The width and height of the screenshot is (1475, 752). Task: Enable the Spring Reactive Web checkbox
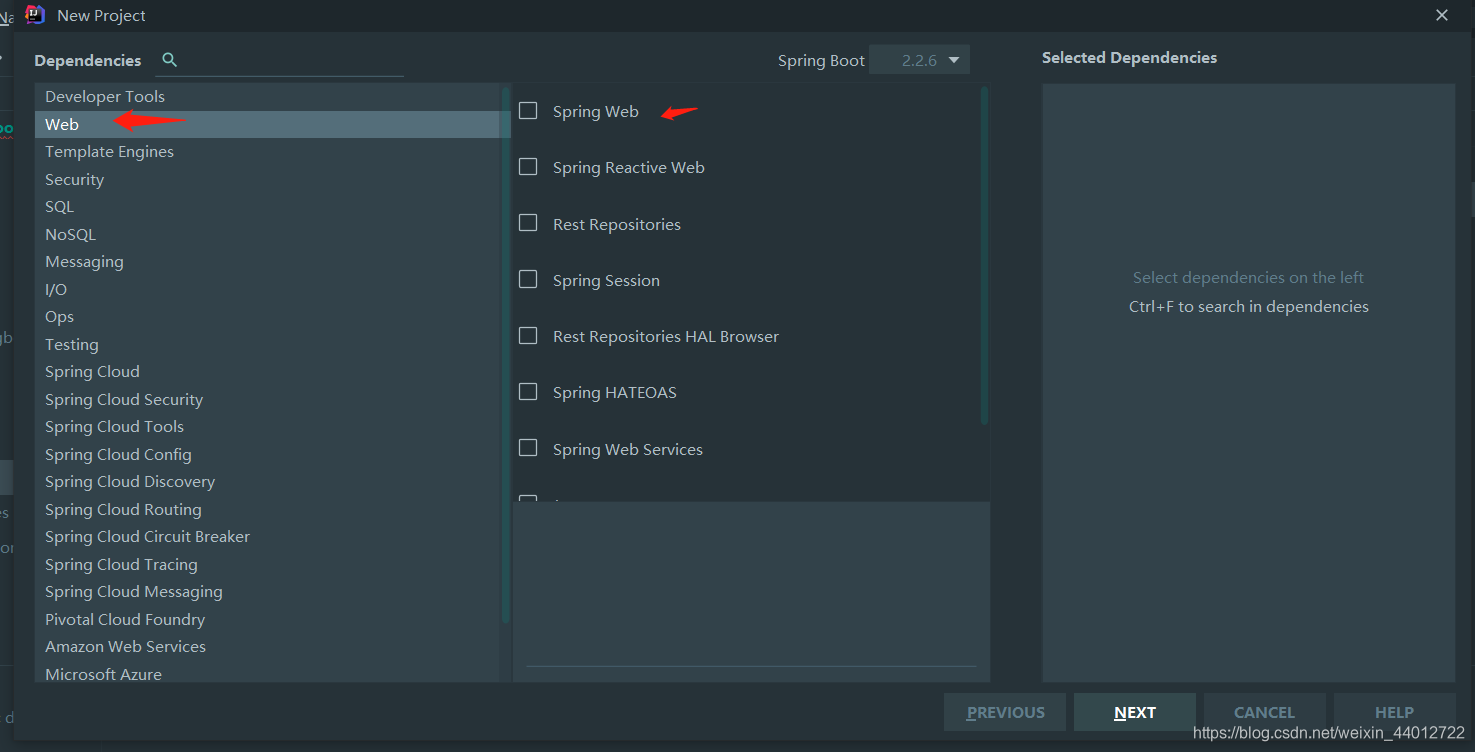tap(528, 166)
